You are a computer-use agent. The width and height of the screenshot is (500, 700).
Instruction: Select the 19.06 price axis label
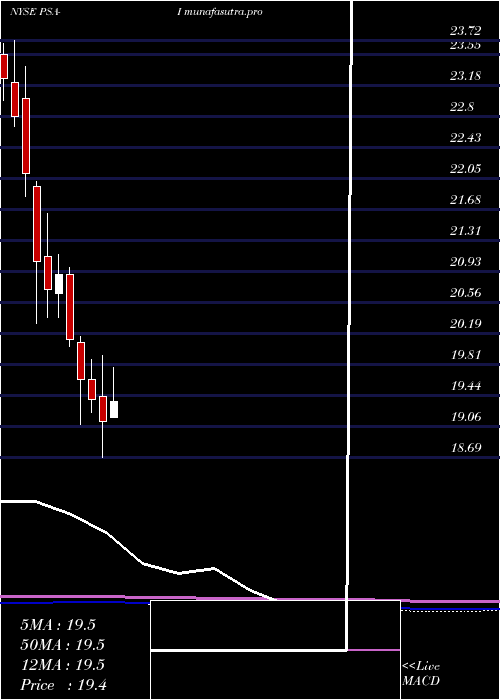tap(466, 417)
